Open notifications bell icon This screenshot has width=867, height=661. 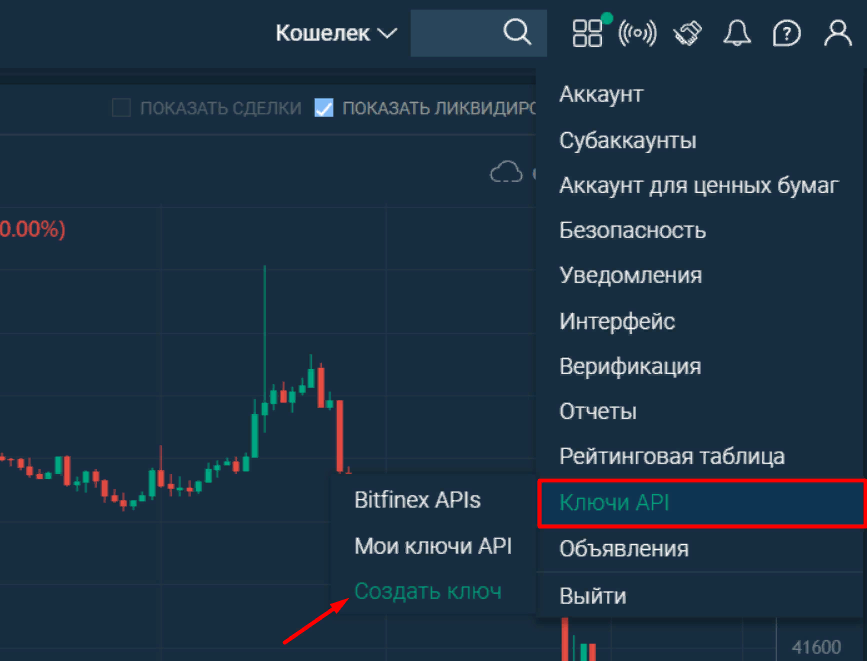738,34
